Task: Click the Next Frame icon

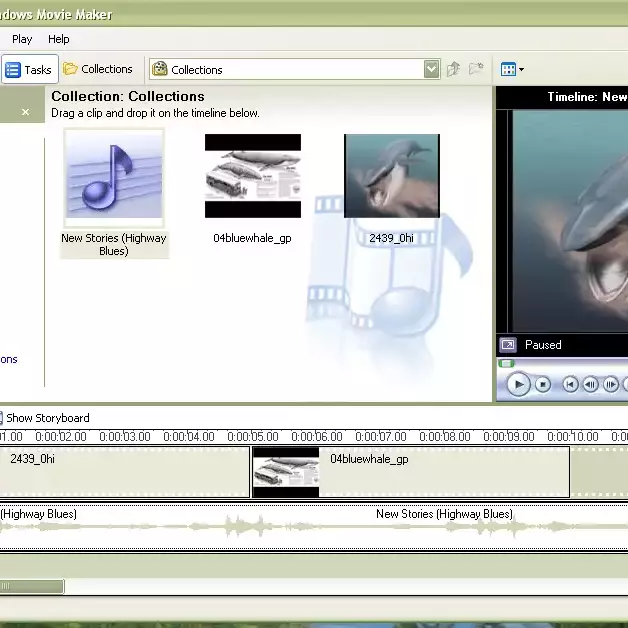Action: tap(611, 384)
